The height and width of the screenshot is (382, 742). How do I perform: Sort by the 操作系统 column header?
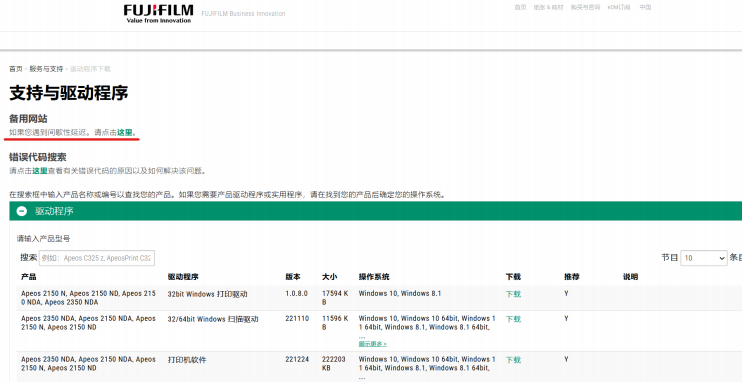coord(374,277)
